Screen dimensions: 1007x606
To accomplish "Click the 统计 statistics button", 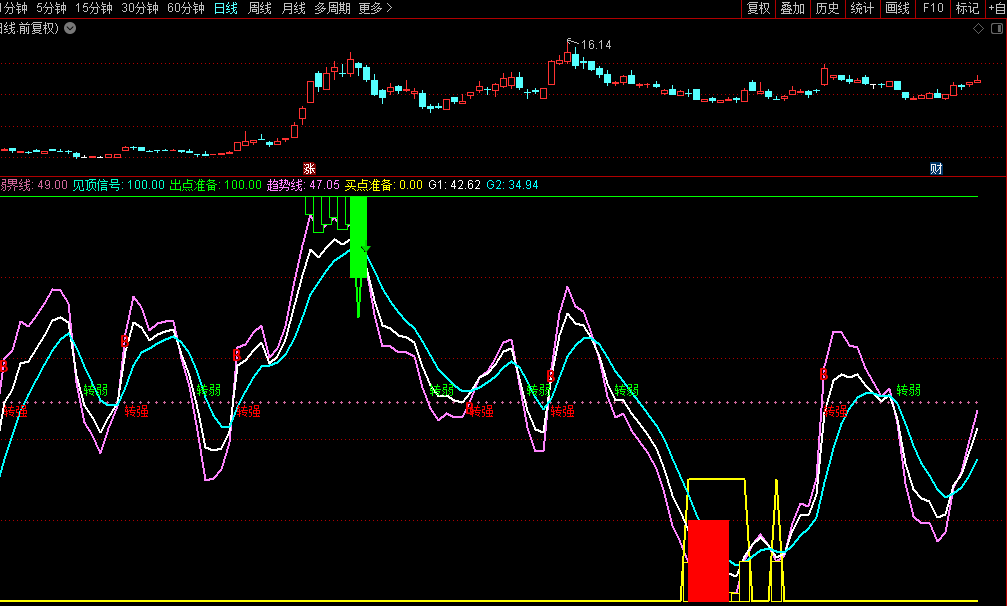I will click(x=862, y=8).
